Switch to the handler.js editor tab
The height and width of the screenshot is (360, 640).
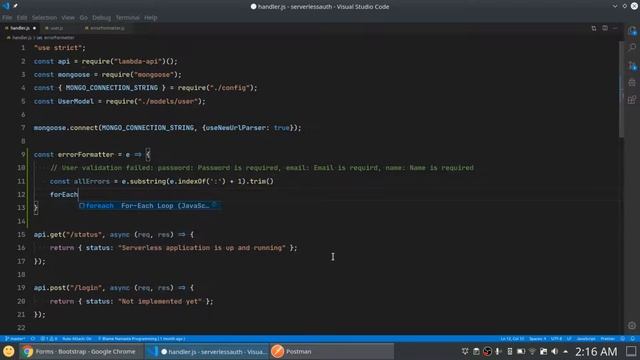click(20, 28)
